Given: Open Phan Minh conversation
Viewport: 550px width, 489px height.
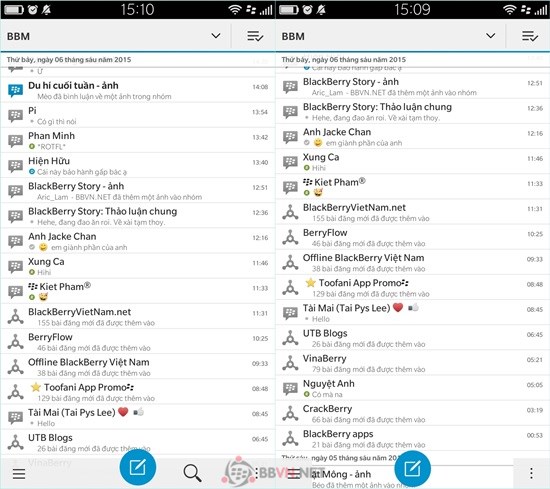Looking at the screenshot, I should (x=138, y=140).
